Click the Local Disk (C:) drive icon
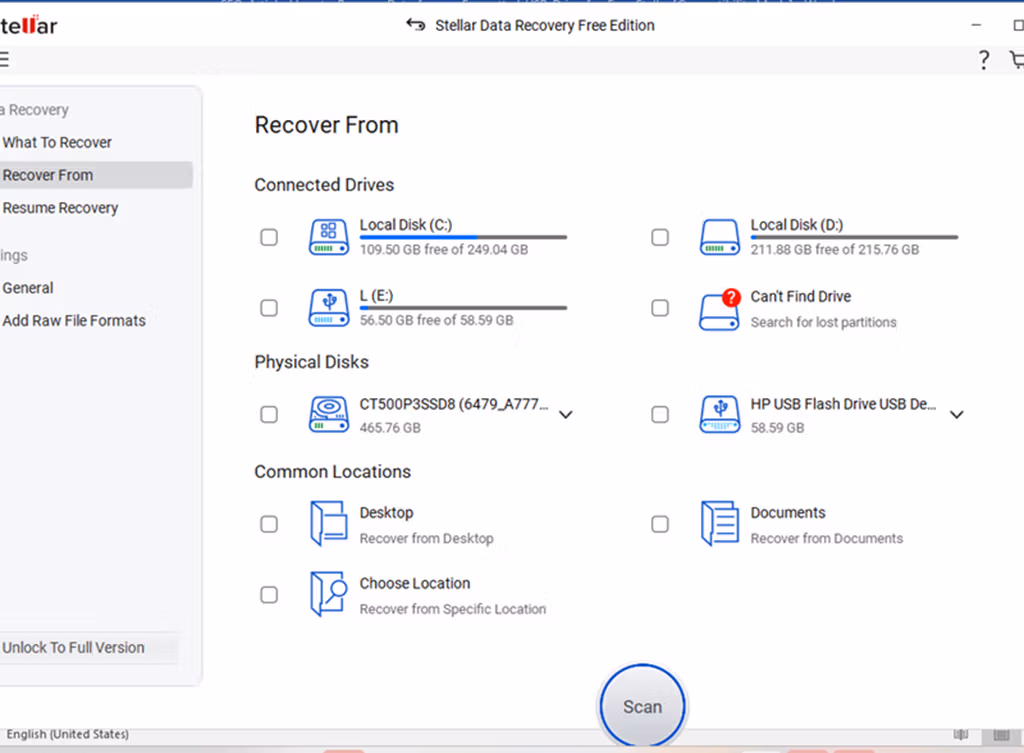 tap(328, 237)
